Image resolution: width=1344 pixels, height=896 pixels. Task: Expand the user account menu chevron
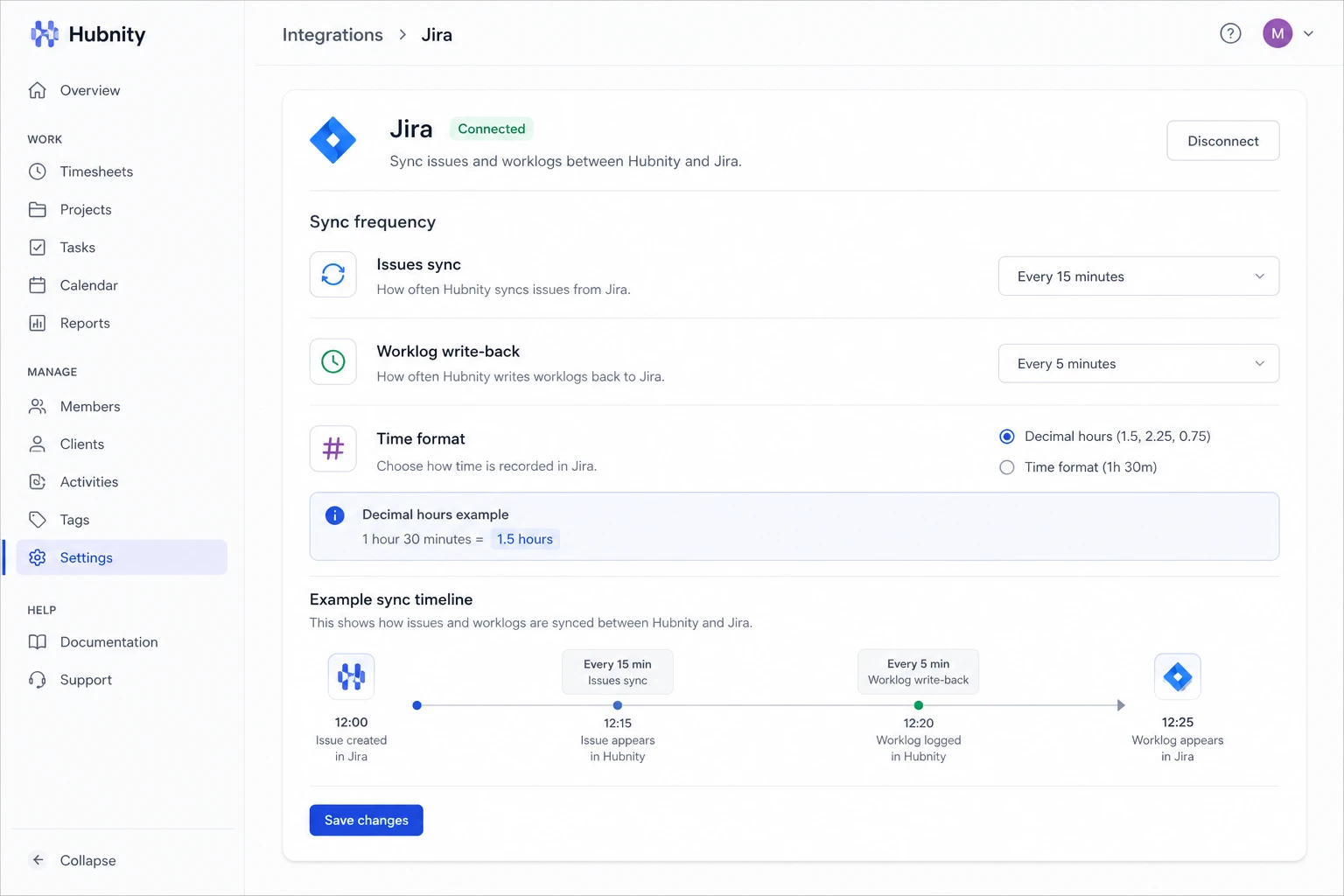click(x=1309, y=34)
